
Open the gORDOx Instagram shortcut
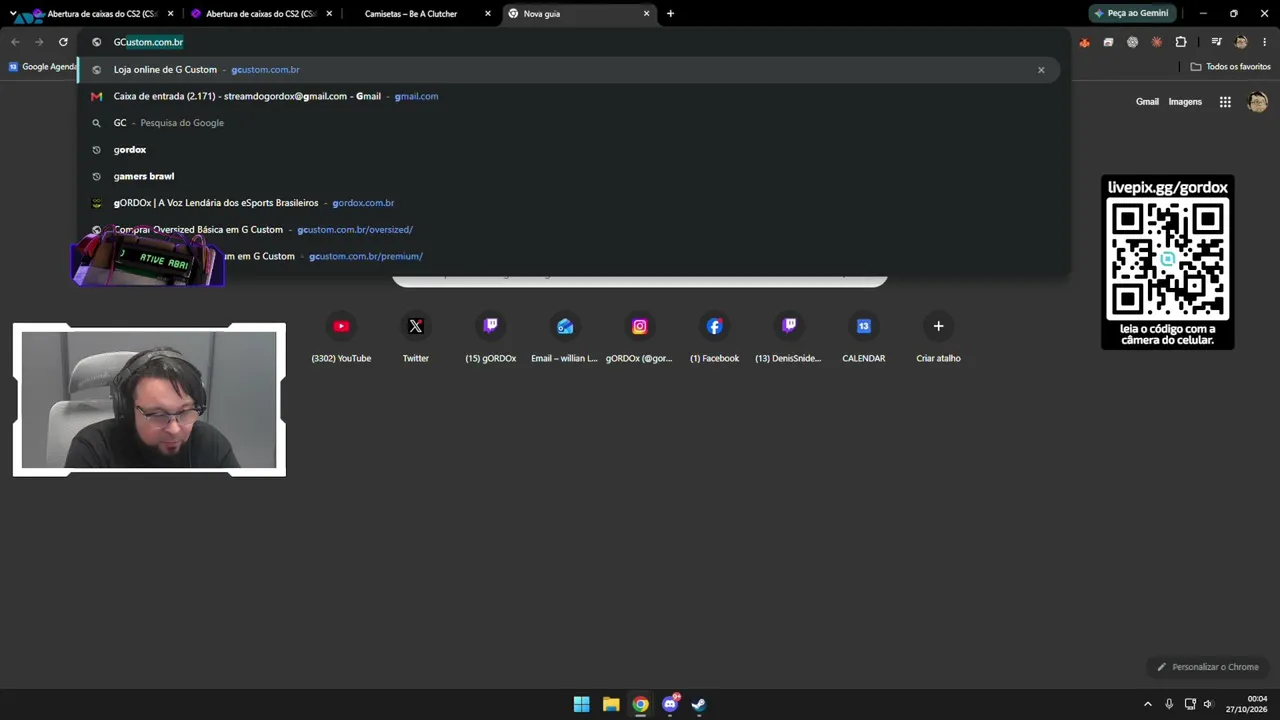click(639, 337)
